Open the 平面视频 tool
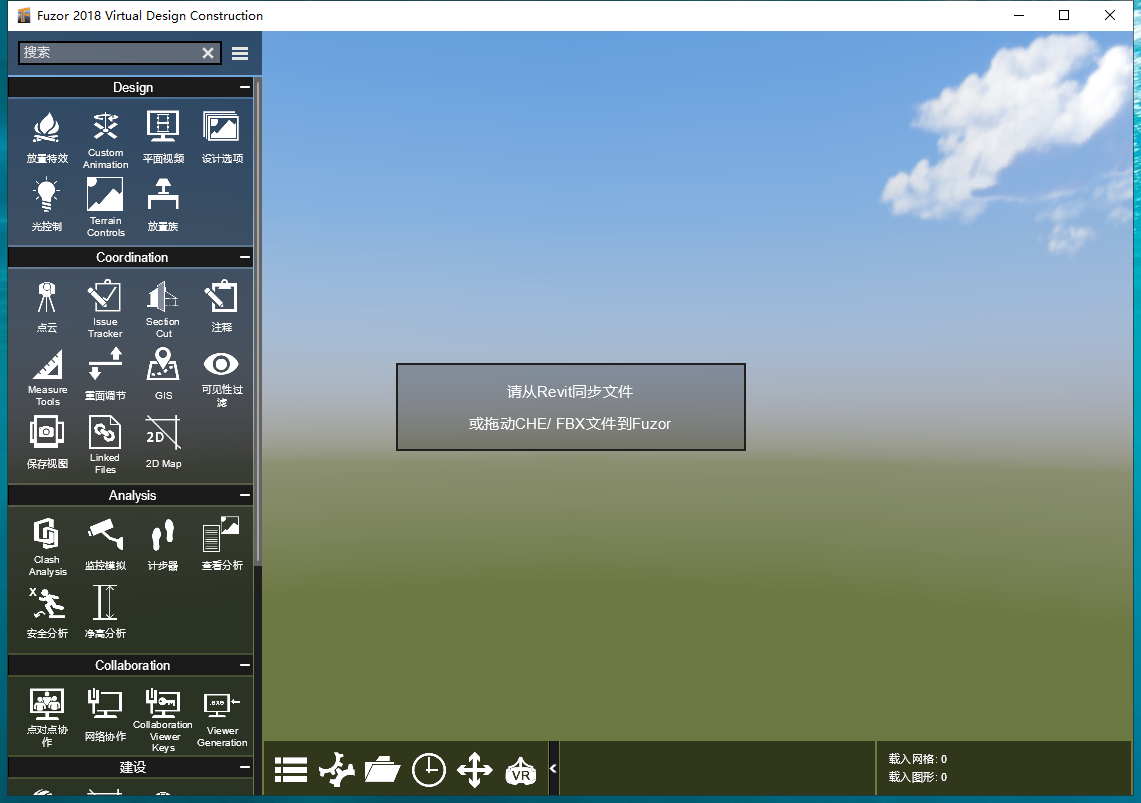Viewport: 1141px width, 803px height. pos(163,137)
